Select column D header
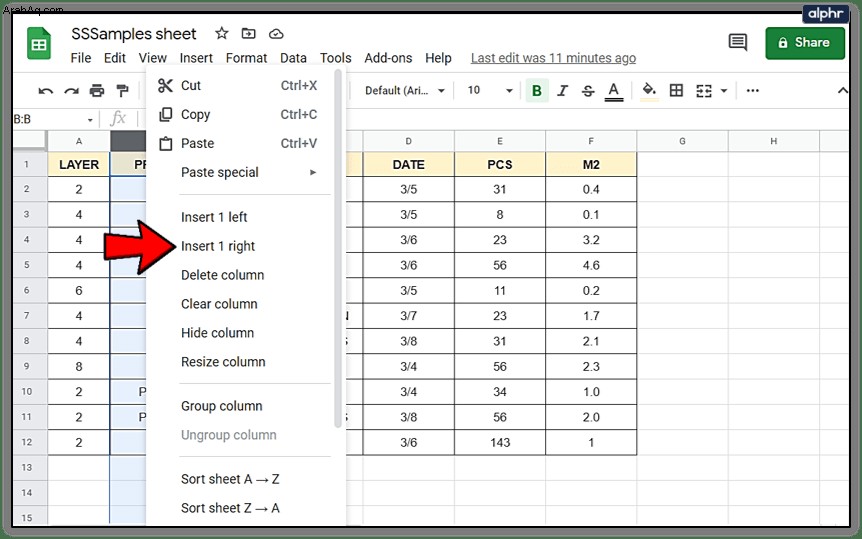This screenshot has height=539, width=862. (408, 141)
